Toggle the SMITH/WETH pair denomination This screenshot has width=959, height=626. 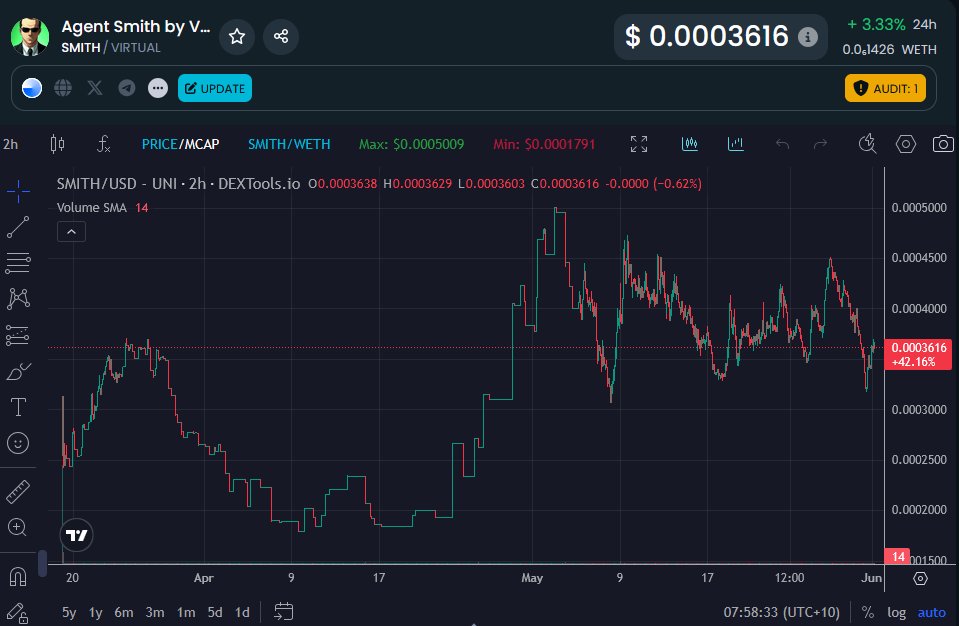click(x=289, y=144)
